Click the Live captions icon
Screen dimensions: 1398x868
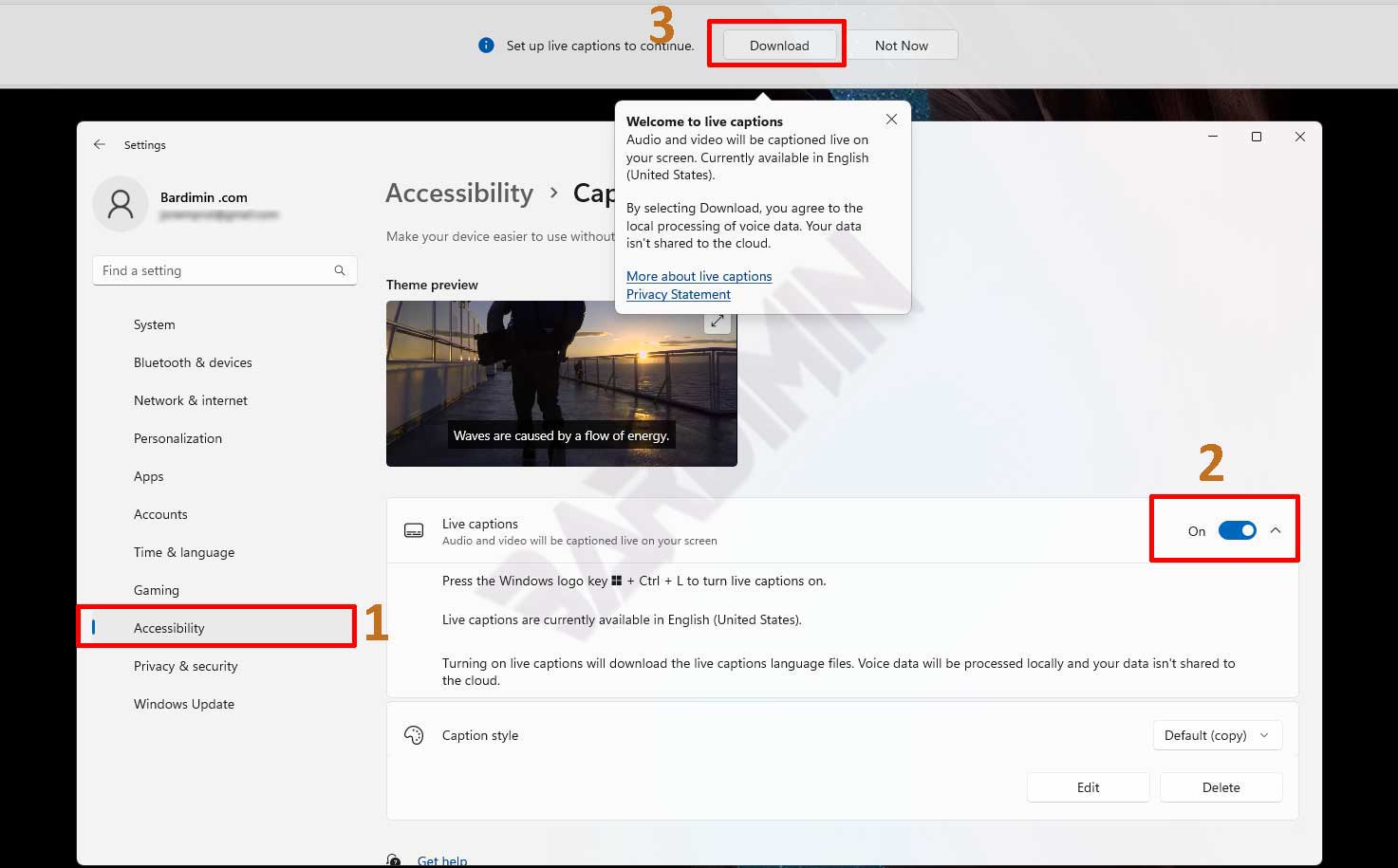pos(414,531)
